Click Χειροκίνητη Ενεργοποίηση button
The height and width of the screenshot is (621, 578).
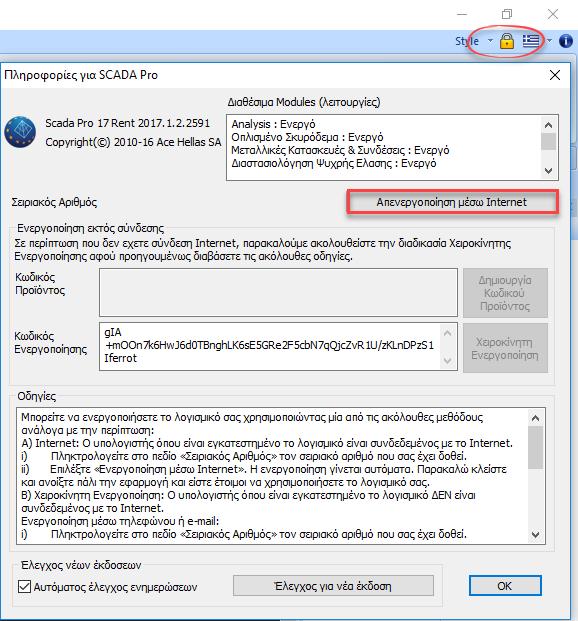(505, 348)
